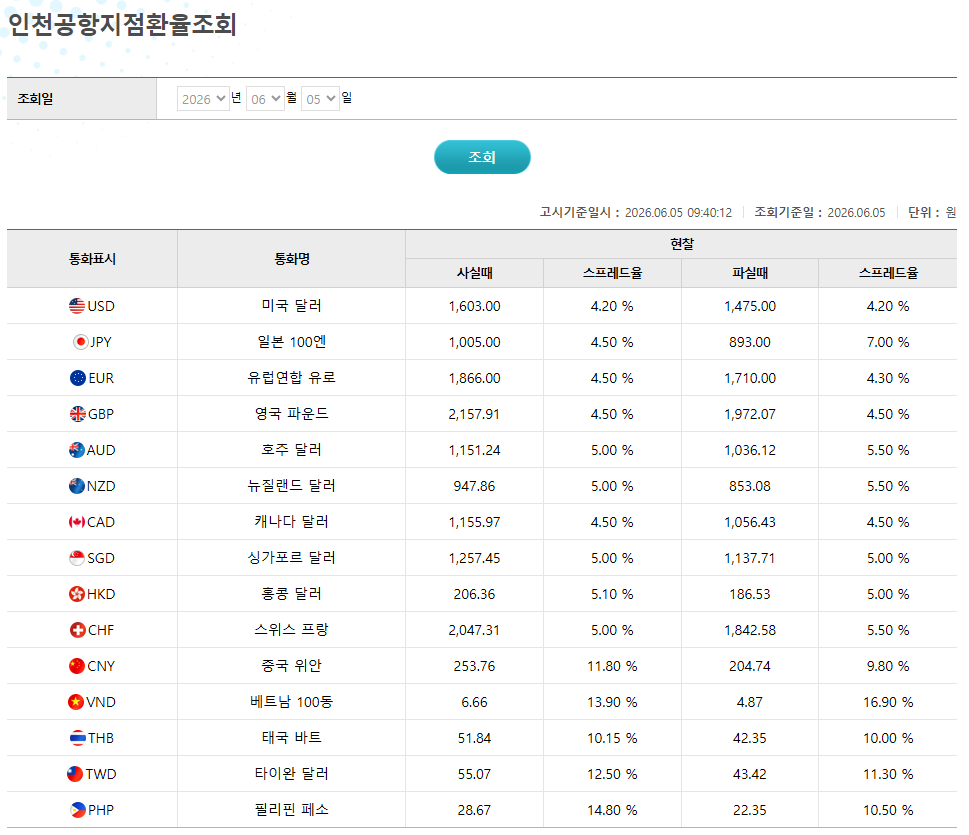Click the 인천공항지점환율조회 page title

click(122, 25)
